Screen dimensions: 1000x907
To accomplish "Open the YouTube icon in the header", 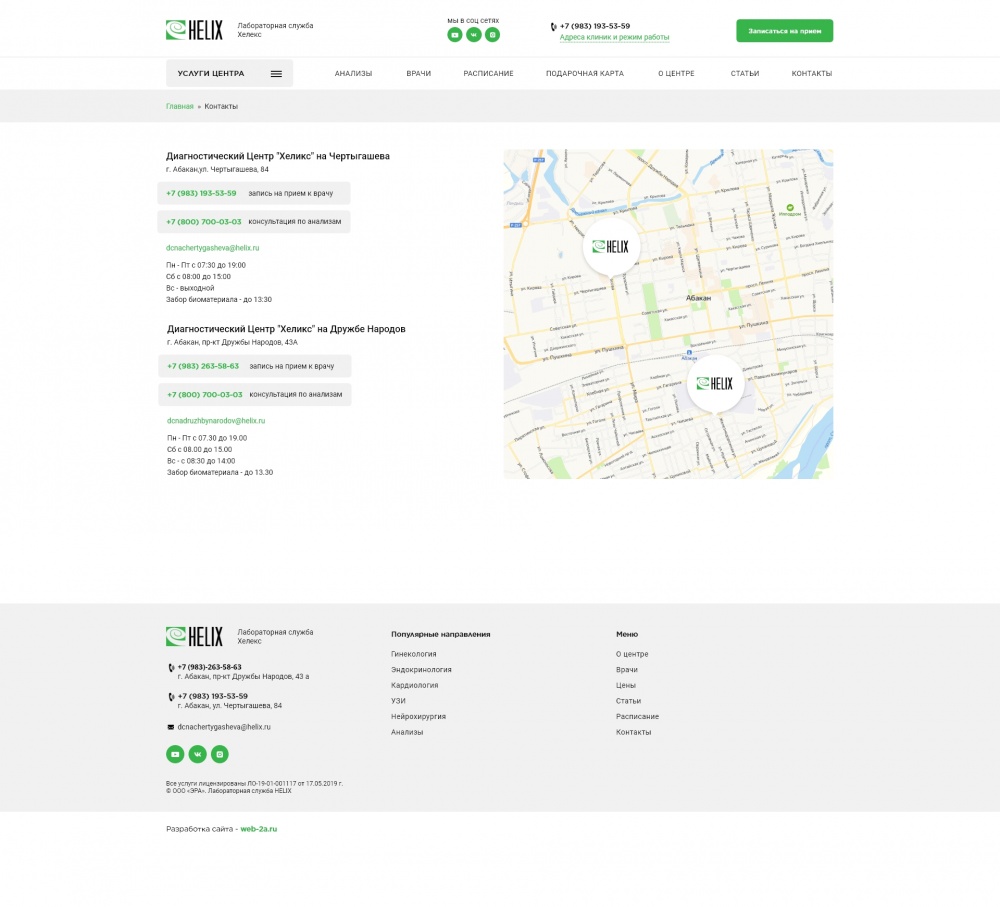I will click(x=455, y=35).
